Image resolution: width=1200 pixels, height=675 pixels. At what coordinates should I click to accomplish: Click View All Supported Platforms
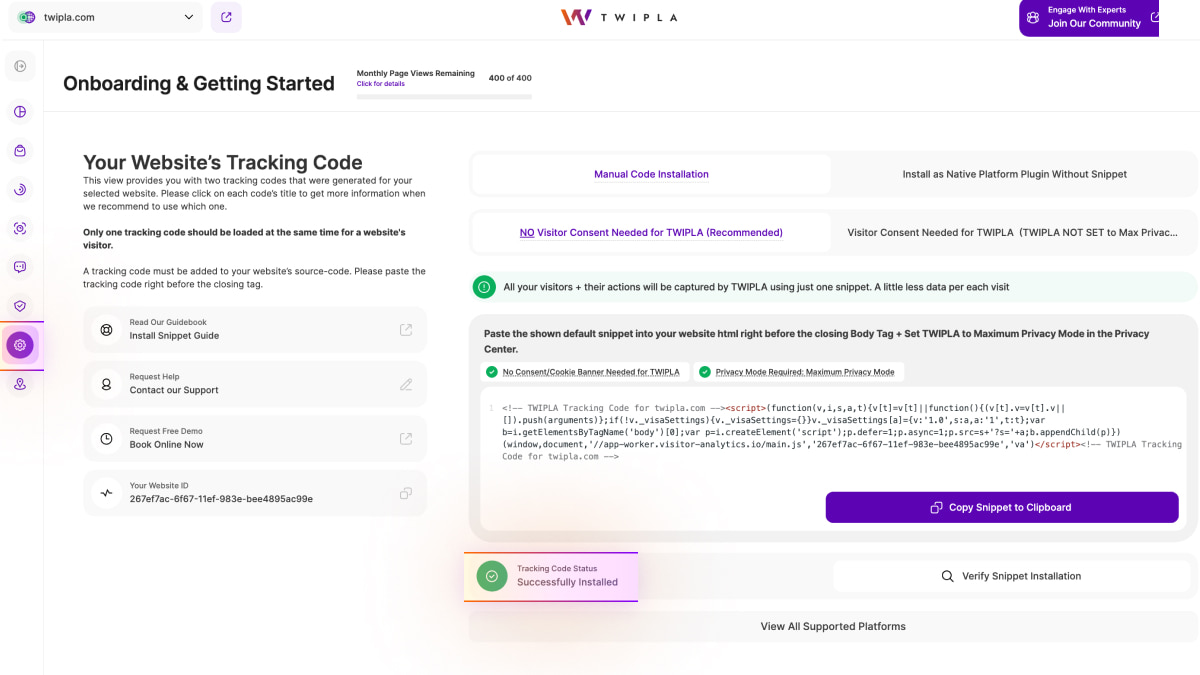pos(832,626)
